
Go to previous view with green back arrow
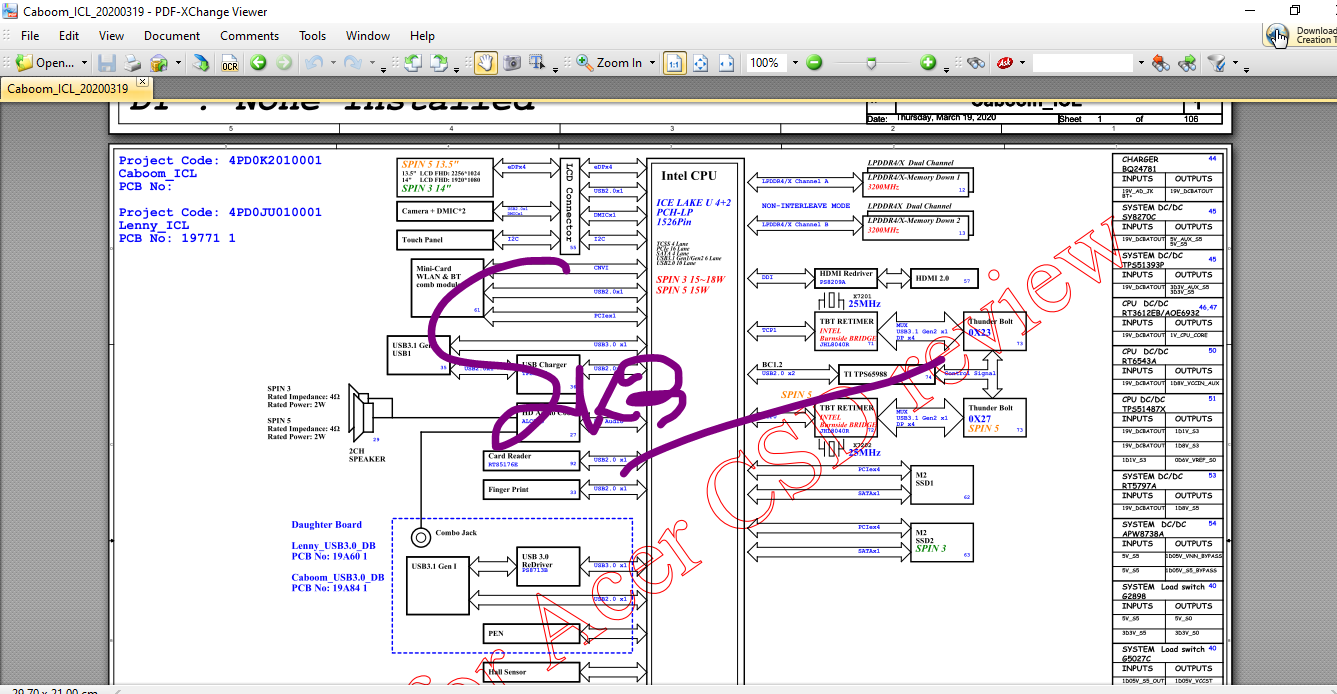click(258, 63)
